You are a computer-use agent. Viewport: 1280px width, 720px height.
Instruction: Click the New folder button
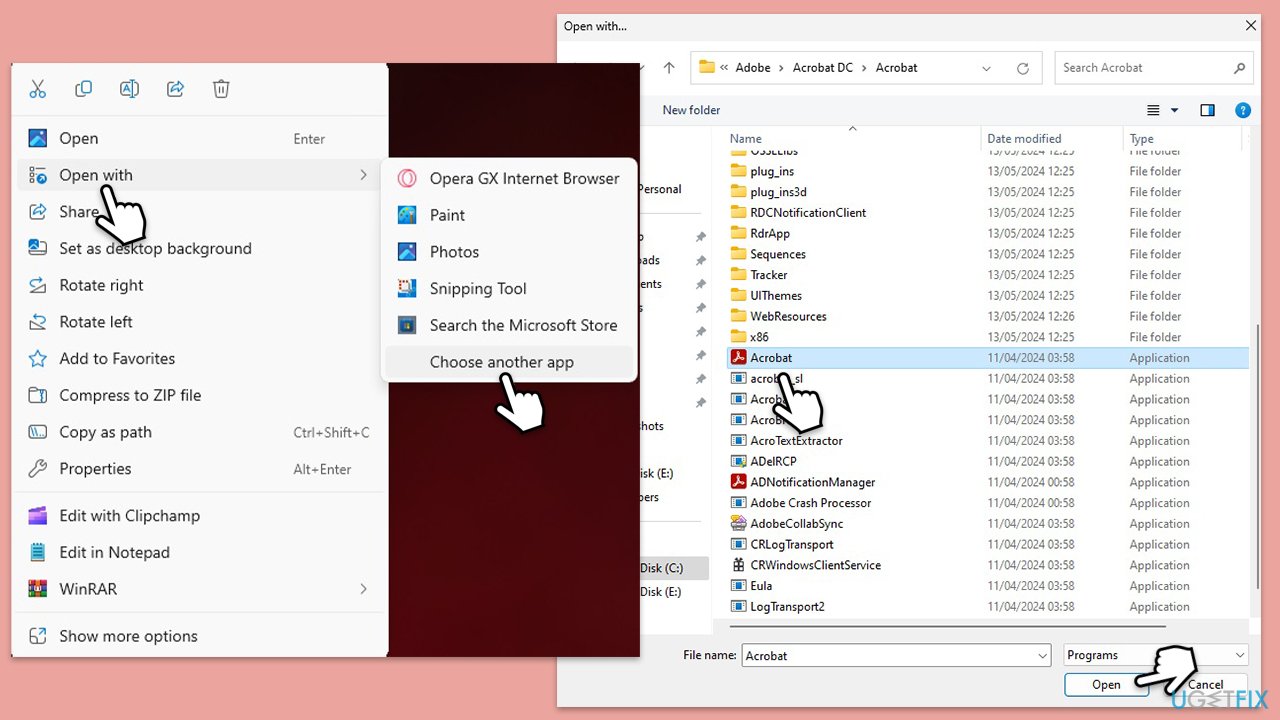[x=691, y=110]
